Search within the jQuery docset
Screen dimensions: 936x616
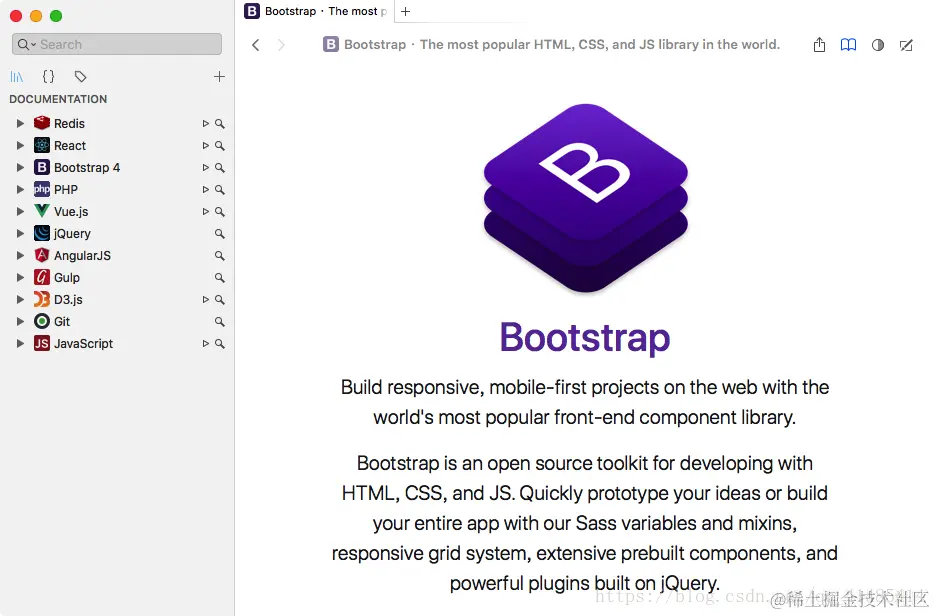click(x=220, y=234)
